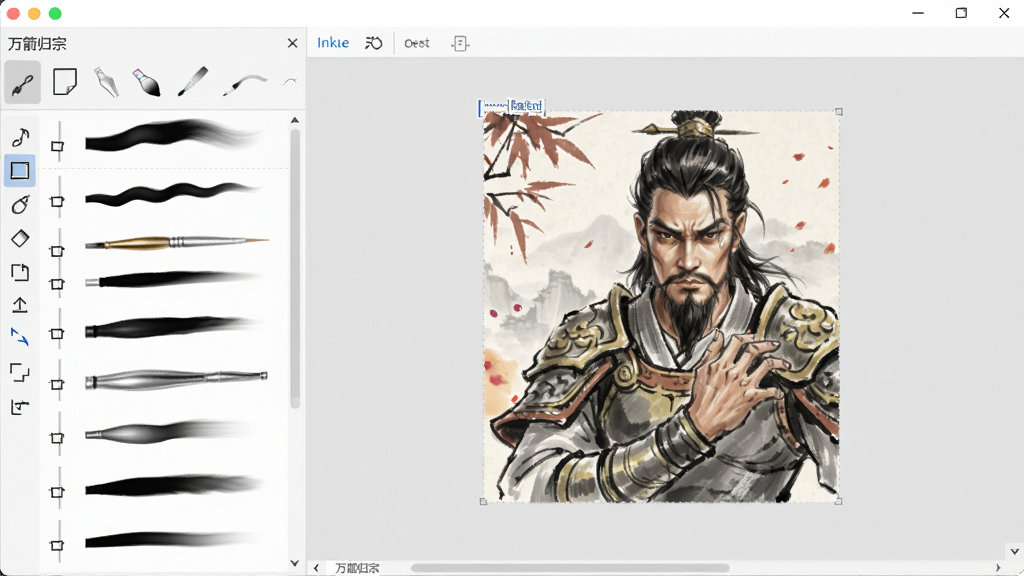Close the 万箭归宗 panel
Screen dimensions: 1024x576
point(293,43)
